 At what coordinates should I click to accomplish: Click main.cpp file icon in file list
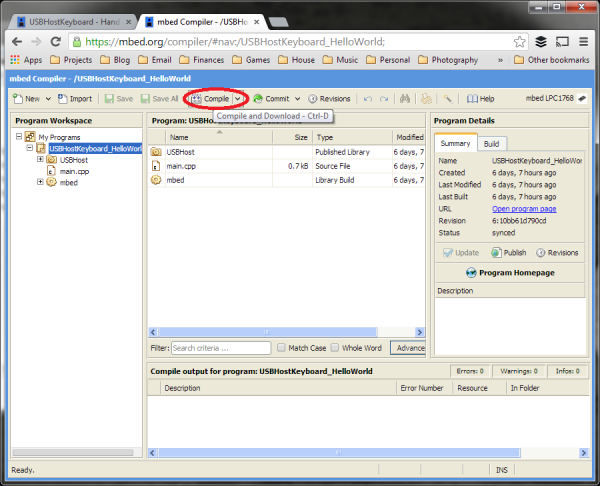pos(156,166)
